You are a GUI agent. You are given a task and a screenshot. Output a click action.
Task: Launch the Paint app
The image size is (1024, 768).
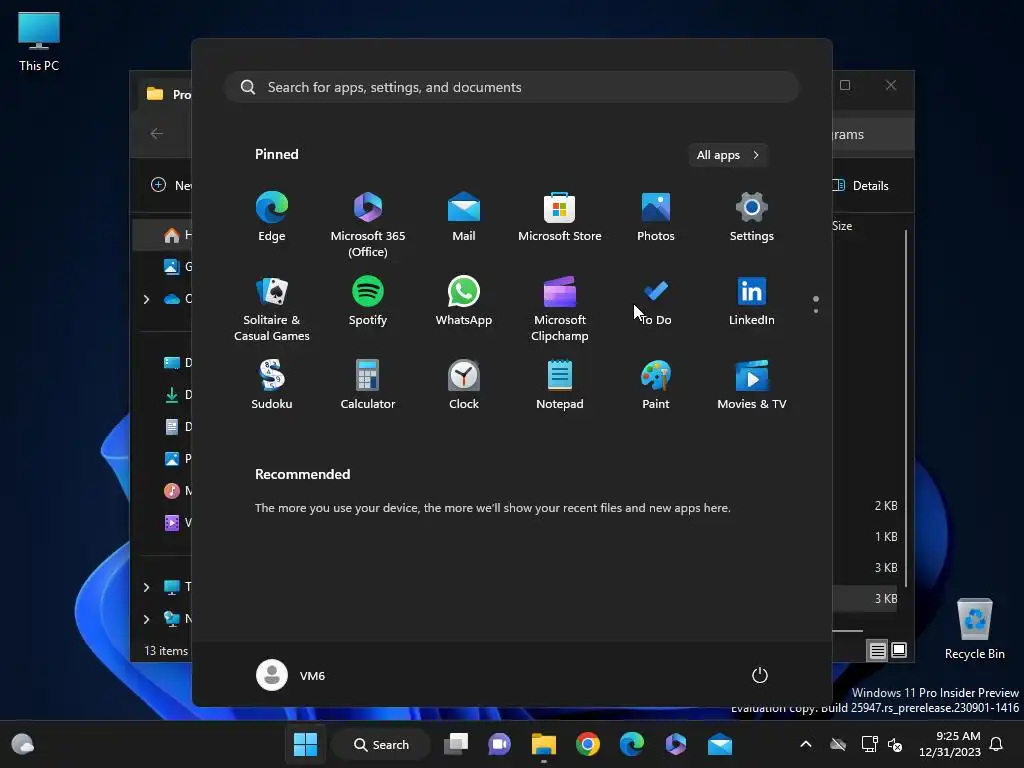(x=656, y=385)
